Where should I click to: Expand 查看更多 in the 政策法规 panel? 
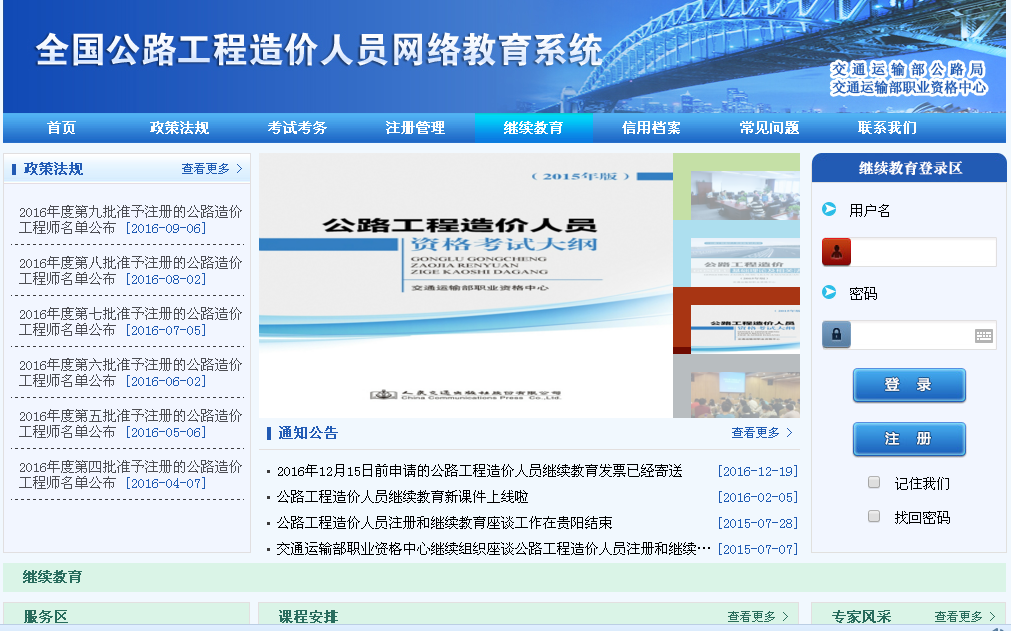click(211, 169)
